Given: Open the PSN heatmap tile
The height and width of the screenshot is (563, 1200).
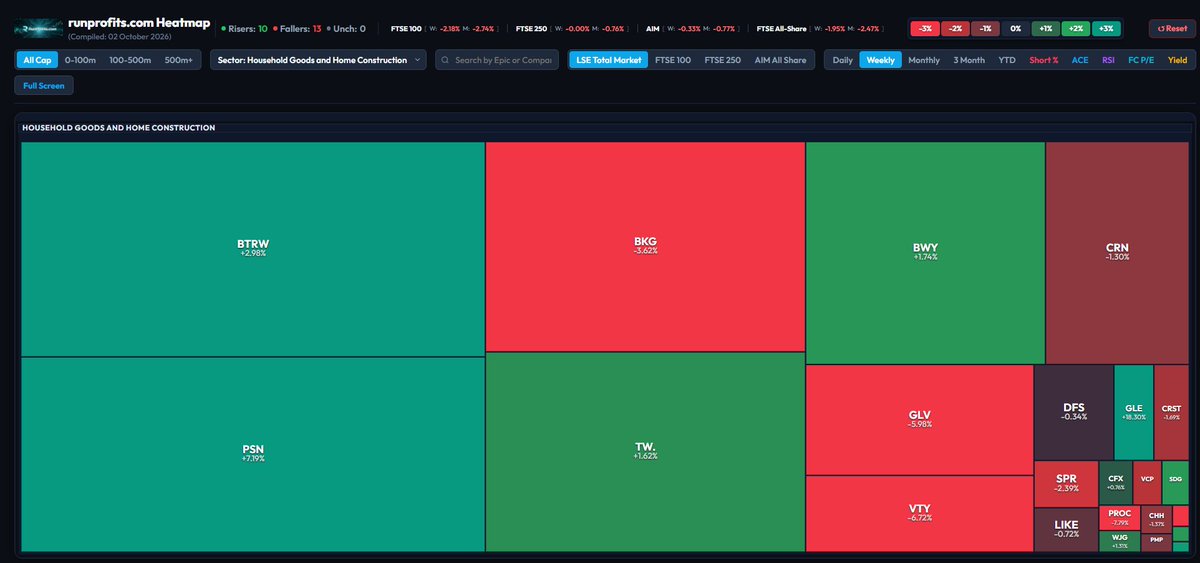Looking at the screenshot, I should pyautogui.click(x=253, y=454).
